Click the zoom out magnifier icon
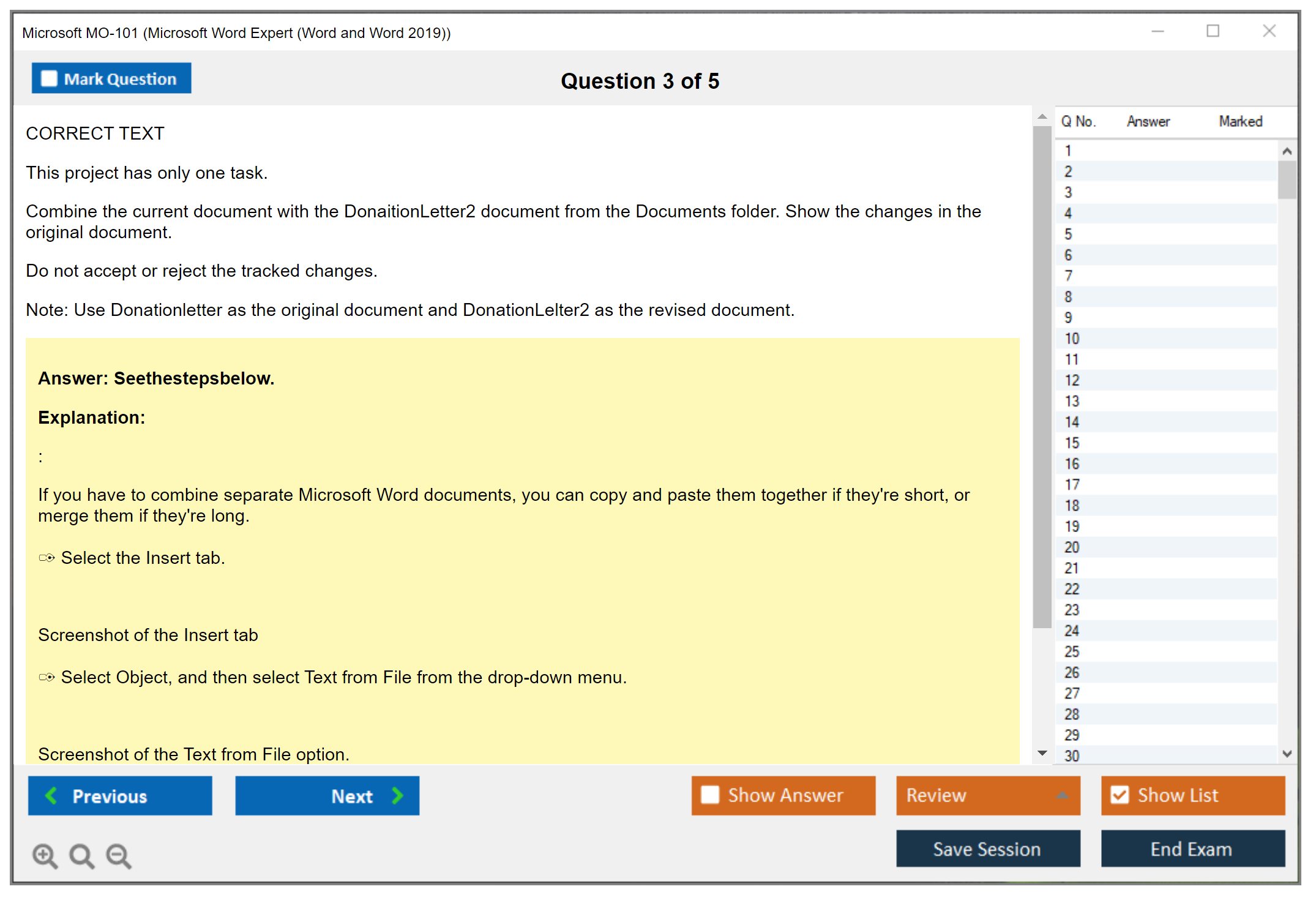The width and height of the screenshot is (1316, 900). (x=118, y=855)
